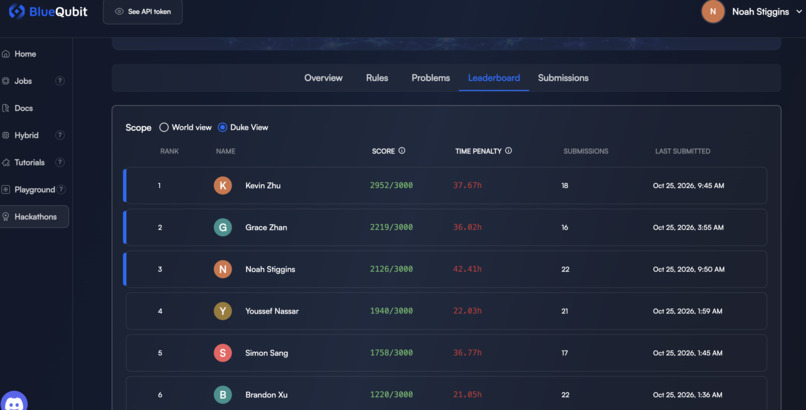Click the name Noah Stiggins in the leaderboard
Image resolution: width=806 pixels, height=410 pixels.
(270, 269)
